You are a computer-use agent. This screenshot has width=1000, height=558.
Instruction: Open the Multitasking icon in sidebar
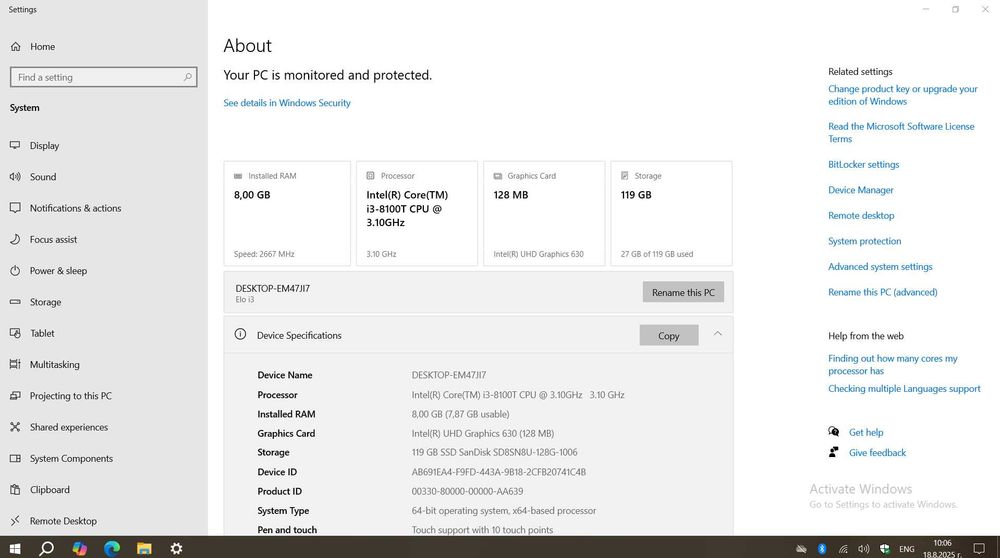15,365
